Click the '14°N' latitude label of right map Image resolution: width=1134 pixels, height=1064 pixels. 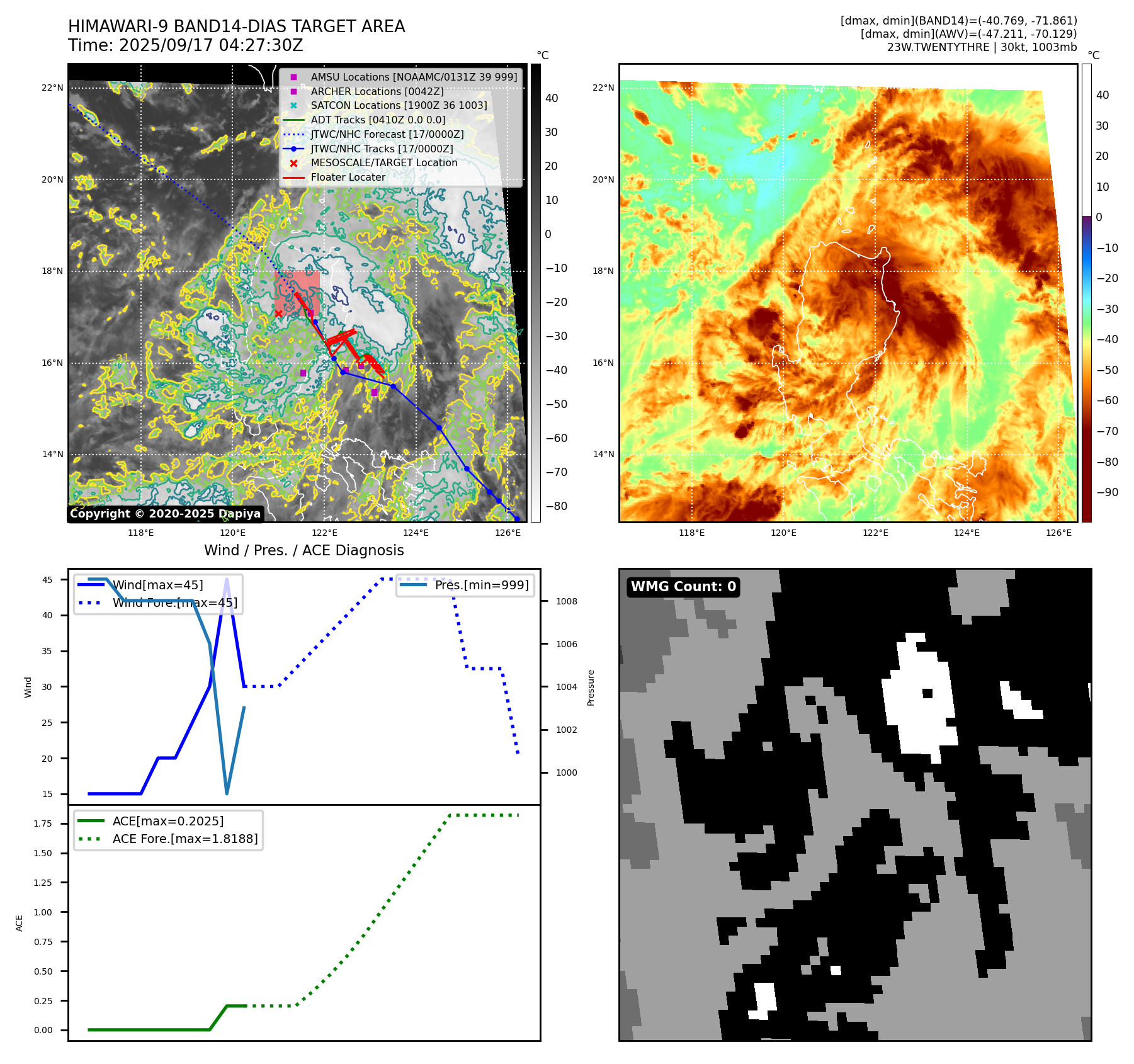coord(604,454)
